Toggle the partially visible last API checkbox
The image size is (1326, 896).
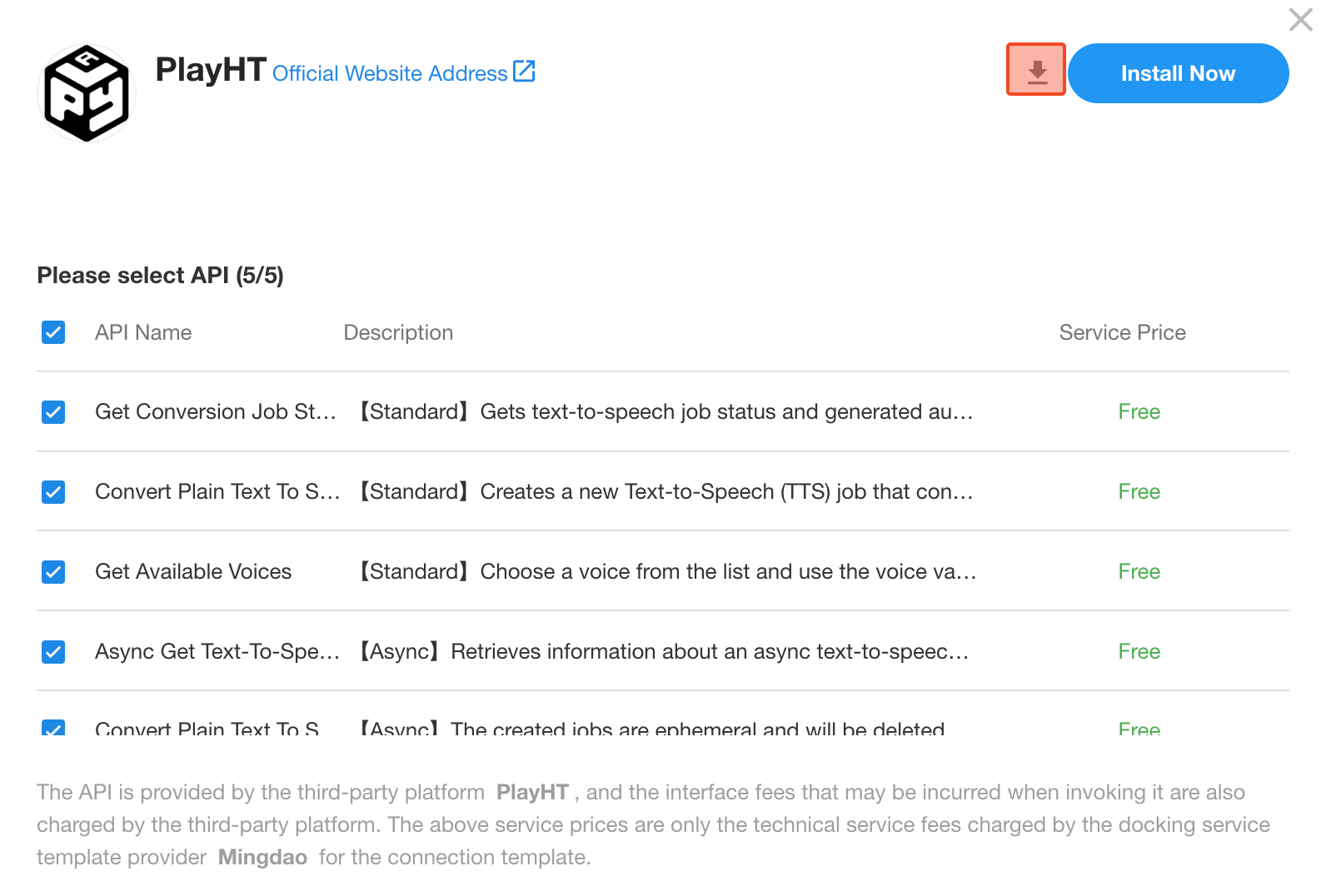(53, 727)
